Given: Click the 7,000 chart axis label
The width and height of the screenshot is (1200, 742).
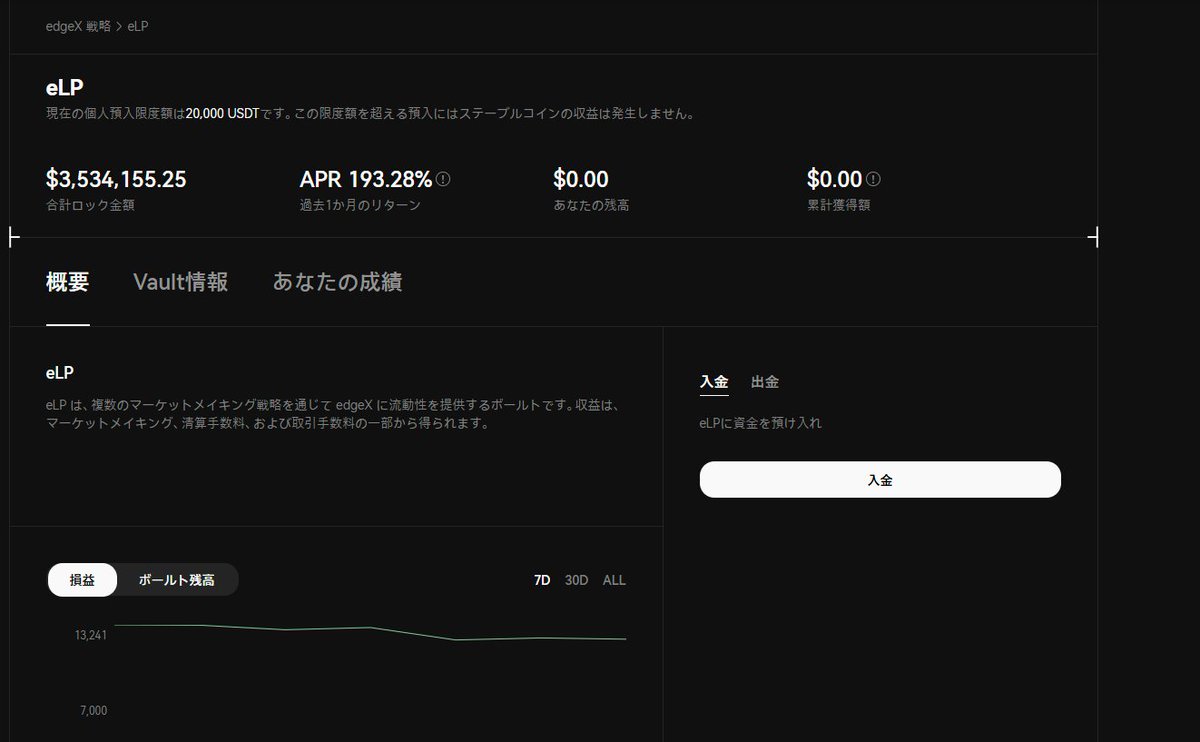Looking at the screenshot, I should pos(92,710).
